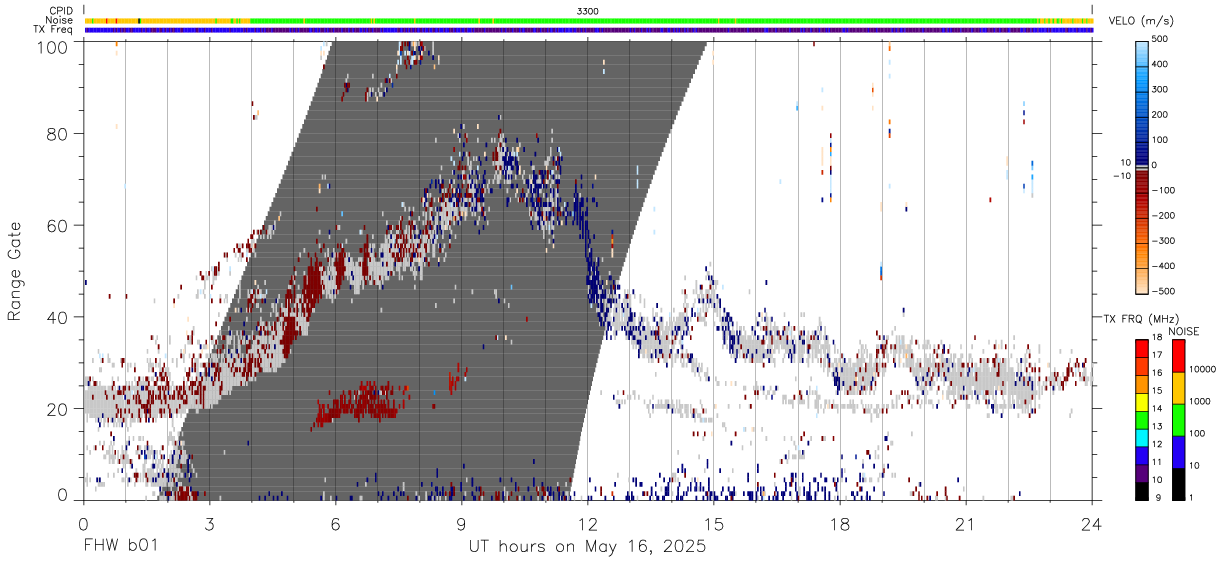Pick the red 17–18 MHz swatch
Image resolution: width=1228 pixels, height=567 pixels.
(1142, 348)
